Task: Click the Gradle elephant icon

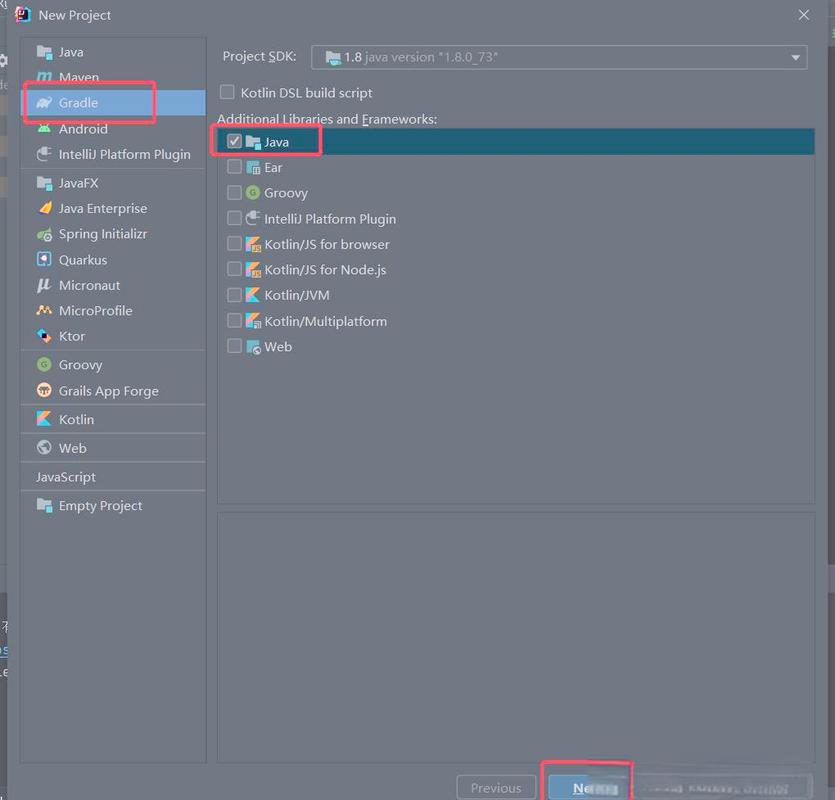Action: point(44,102)
